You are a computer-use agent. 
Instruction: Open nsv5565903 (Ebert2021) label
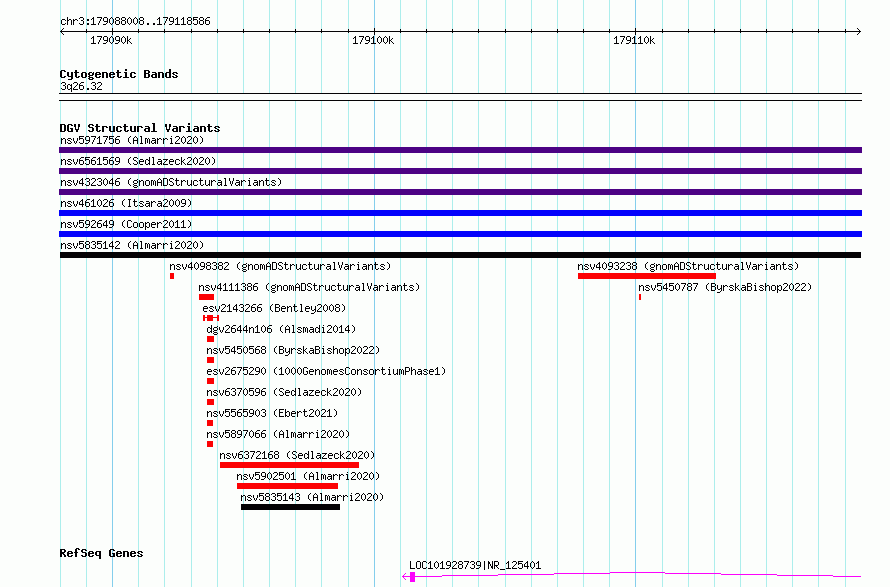pos(272,413)
